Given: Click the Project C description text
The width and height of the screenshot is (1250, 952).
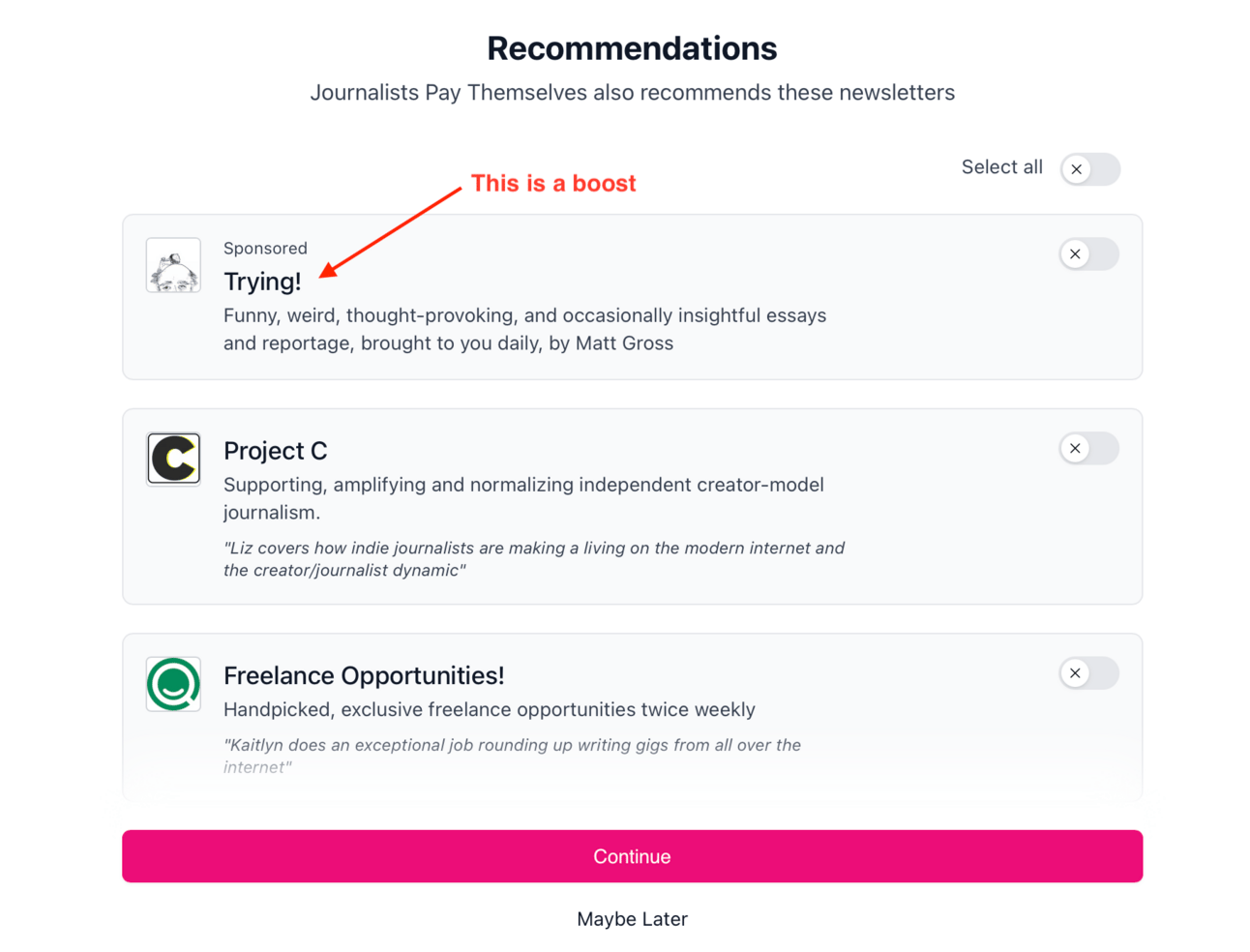Looking at the screenshot, I should 523,498.
